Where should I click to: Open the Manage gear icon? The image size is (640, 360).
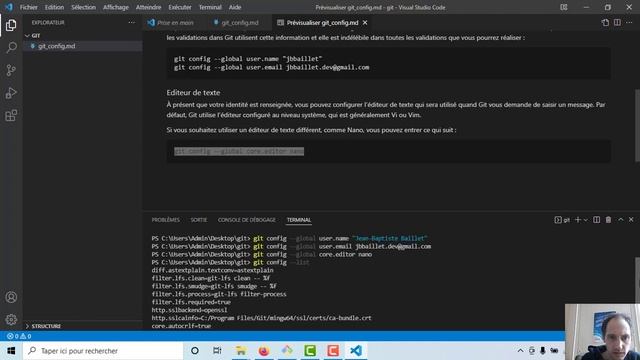pyautogui.click(x=11, y=320)
